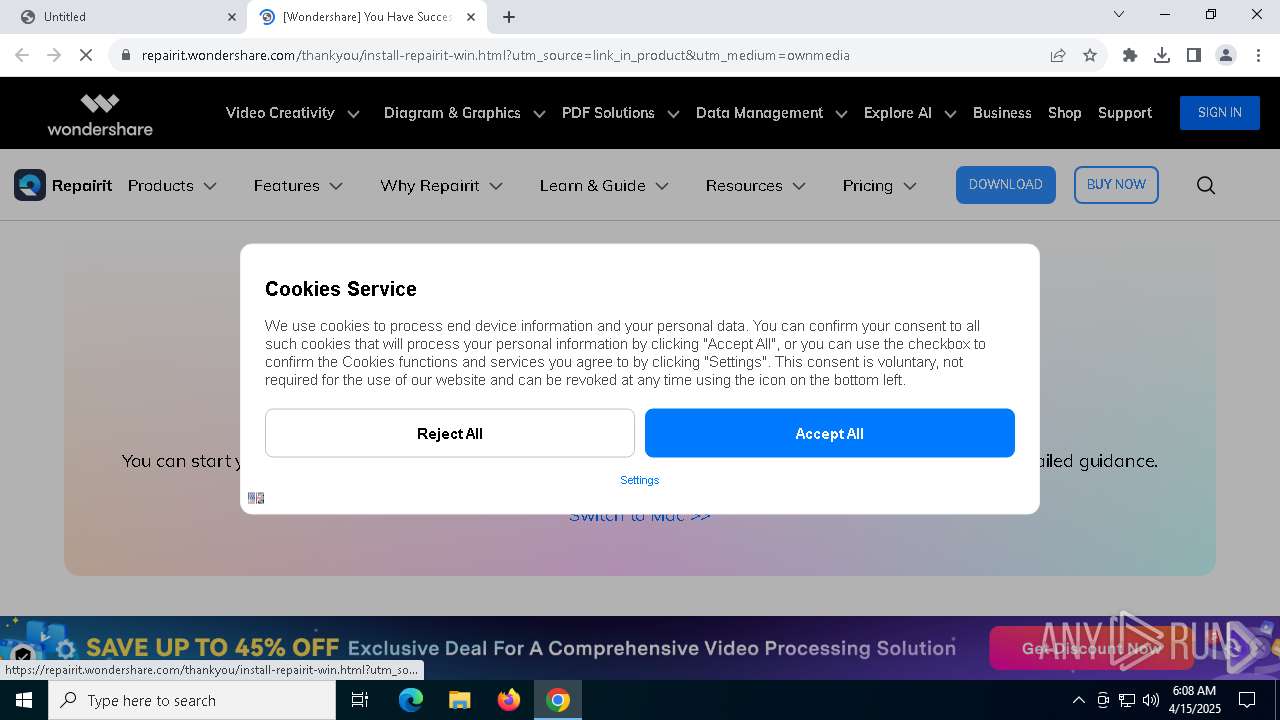Image resolution: width=1280 pixels, height=720 pixels.
Task: Open taskbar clock and date
Action: pyautogui.click(x=1194, y=700)
